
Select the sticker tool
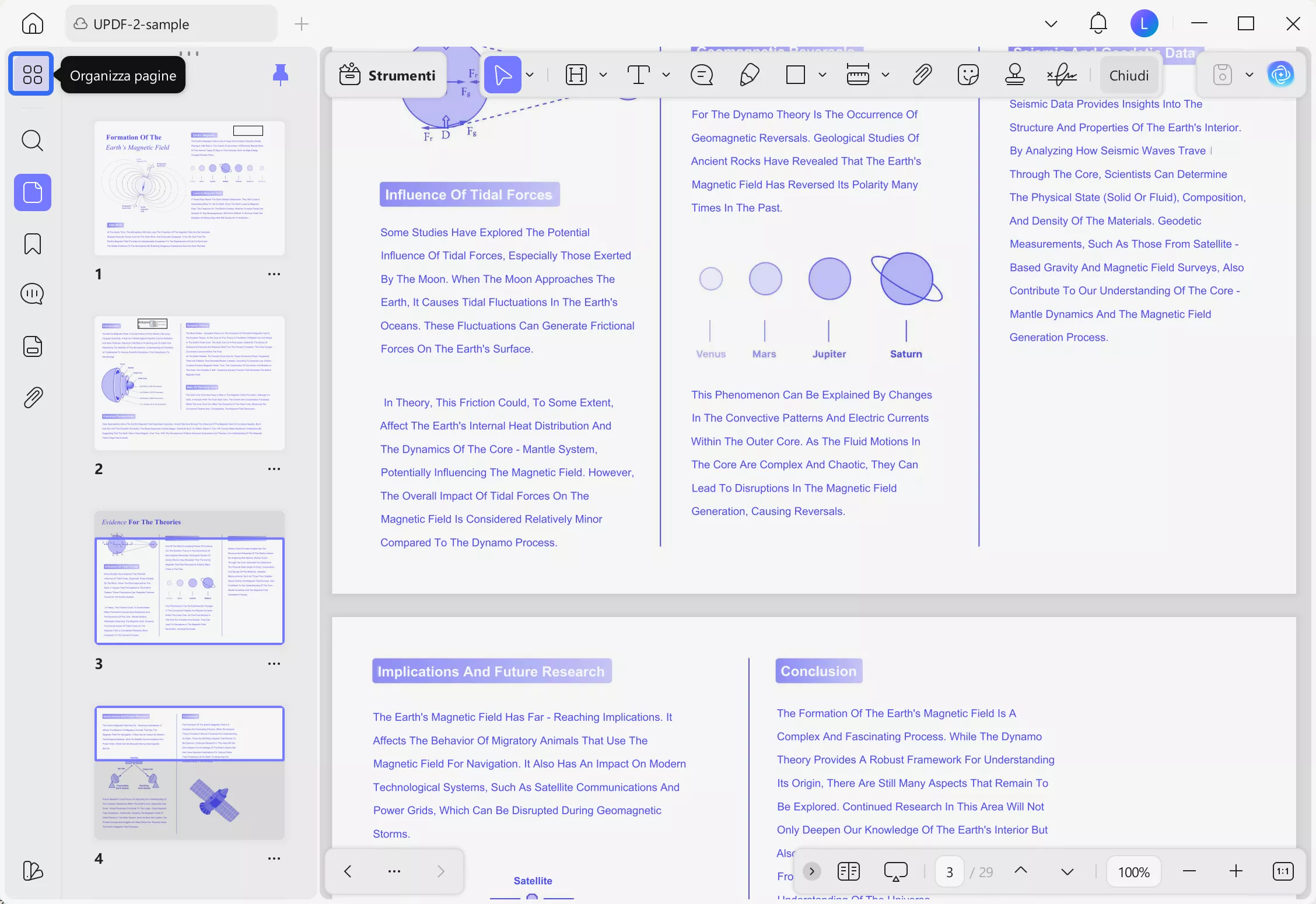[968, 75]
